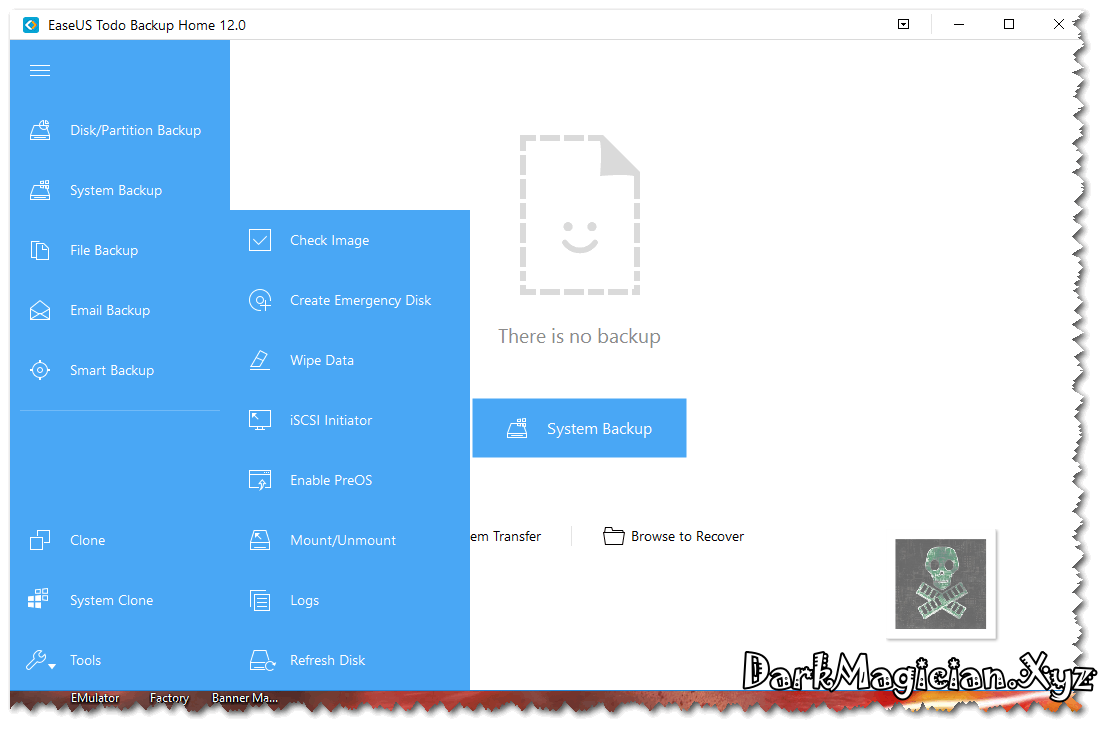Viewport: 1101px width, 729px height.
Task: Open title bar dropdown menu button
Action: click(904, 25)
